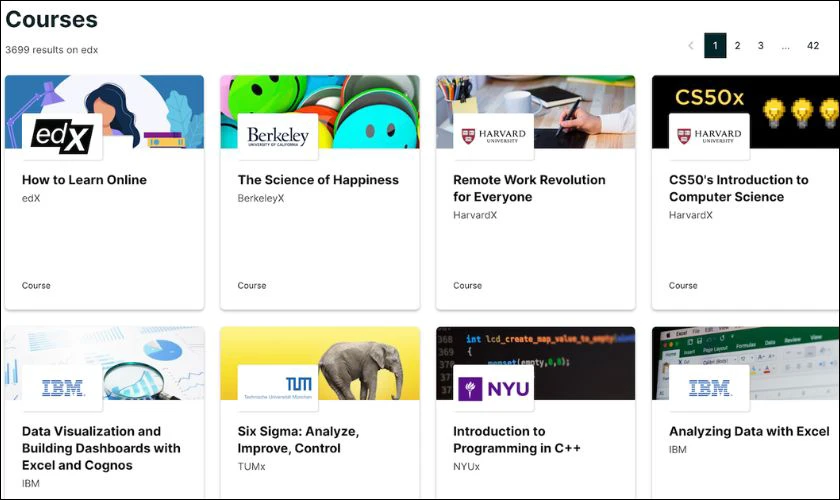Click the edX logo on first course card
Screen dimensions: 840x500
tap(62, 137)
